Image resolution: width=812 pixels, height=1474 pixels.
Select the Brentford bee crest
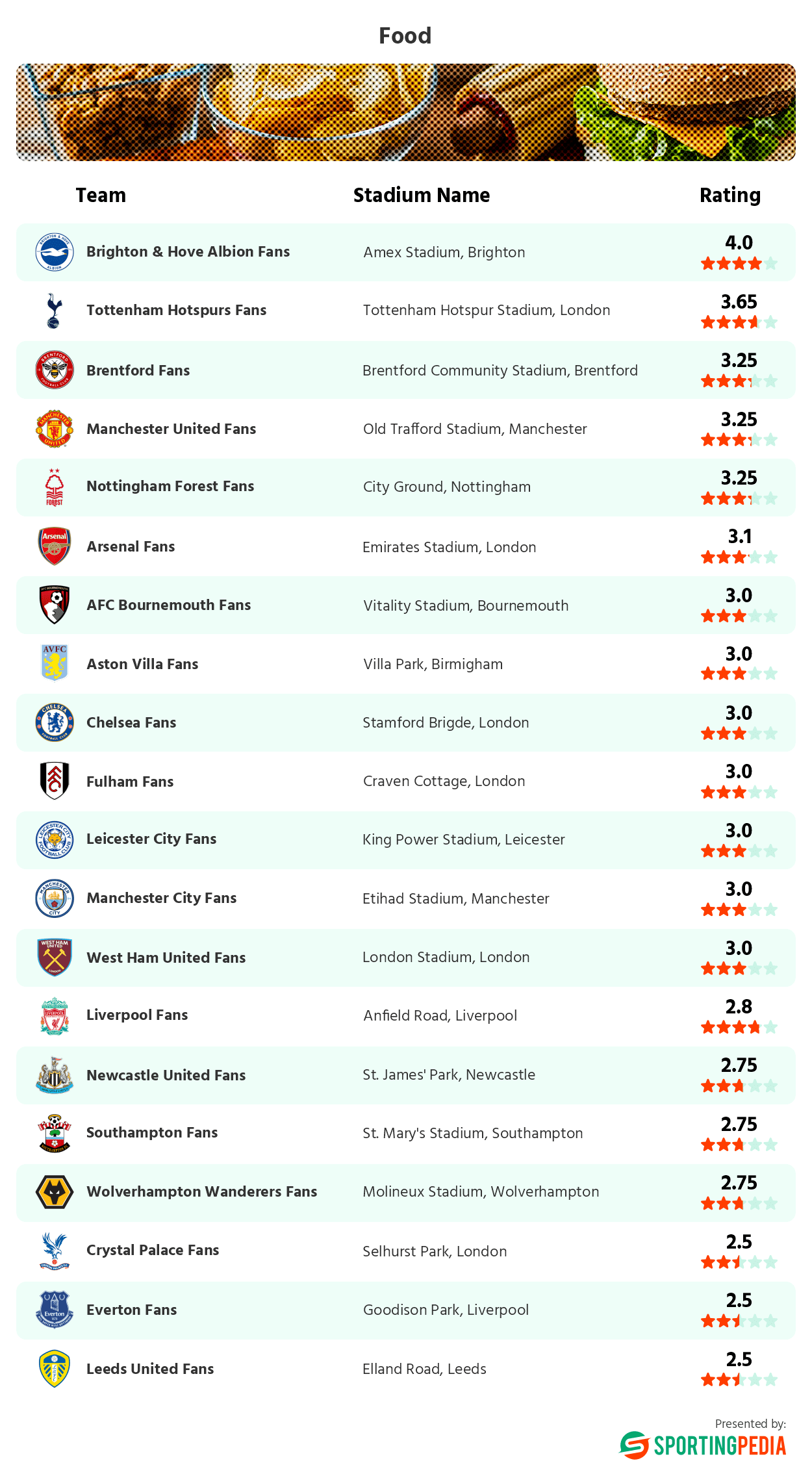pyautogui.click(x=55, y=370)
